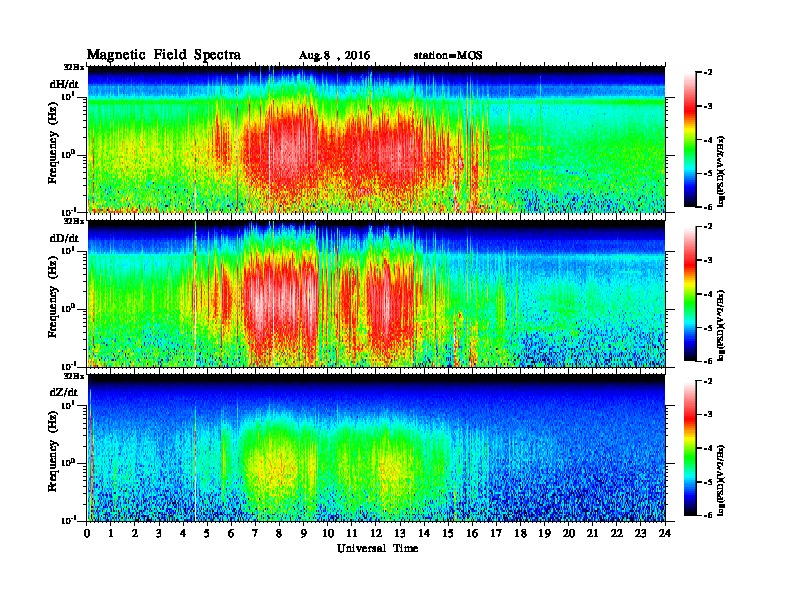Click hour "5" on the time axis

coord(207,534)
